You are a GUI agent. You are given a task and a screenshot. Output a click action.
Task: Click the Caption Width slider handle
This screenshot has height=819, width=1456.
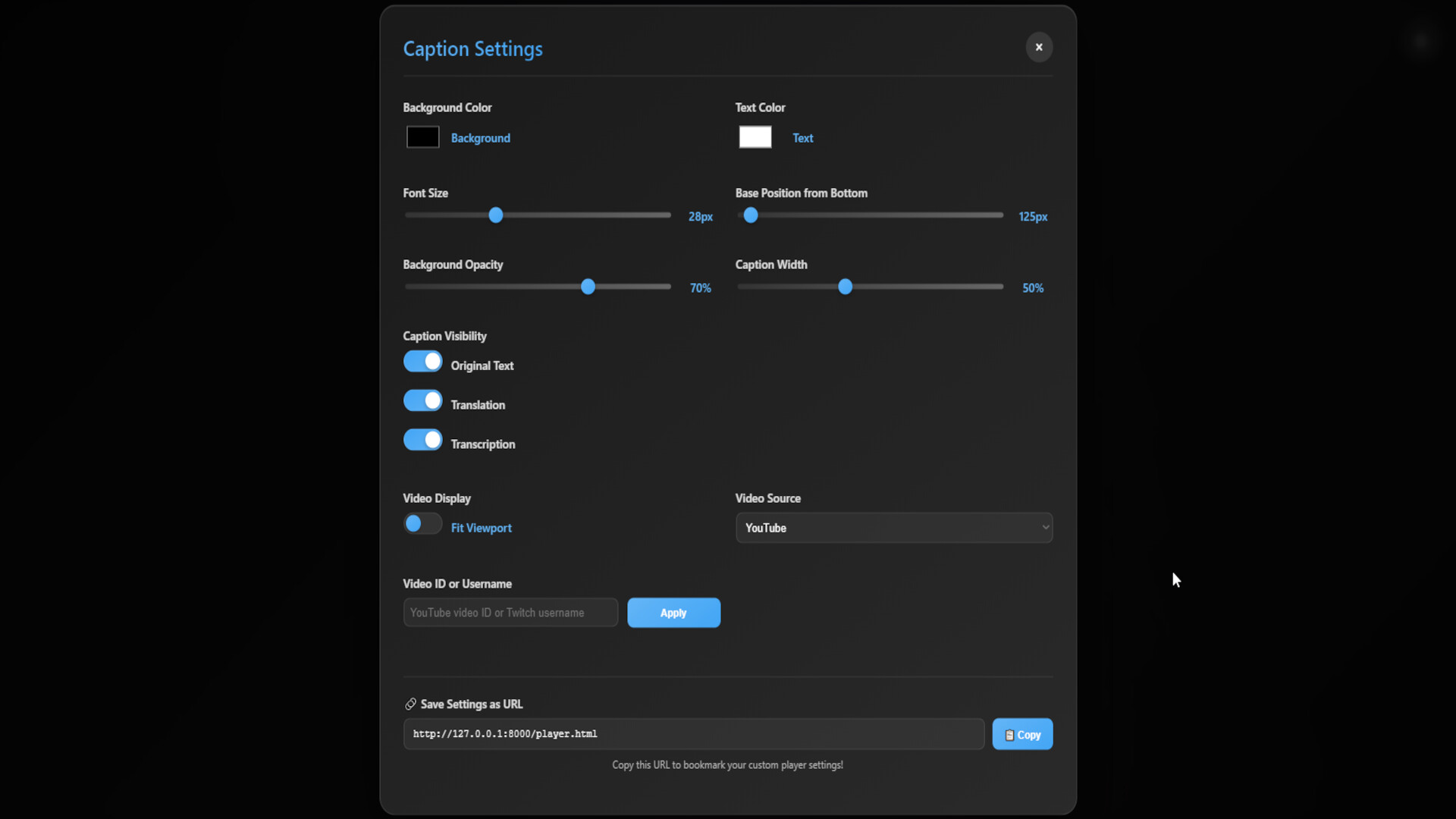click(x=844, y=287)
